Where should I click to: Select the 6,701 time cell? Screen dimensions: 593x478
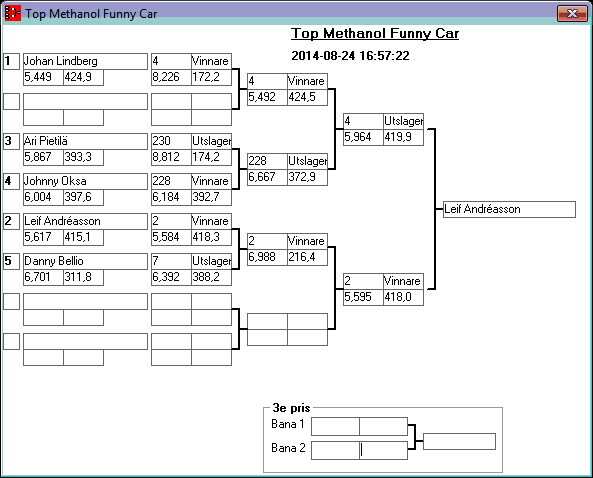(43, 277)
